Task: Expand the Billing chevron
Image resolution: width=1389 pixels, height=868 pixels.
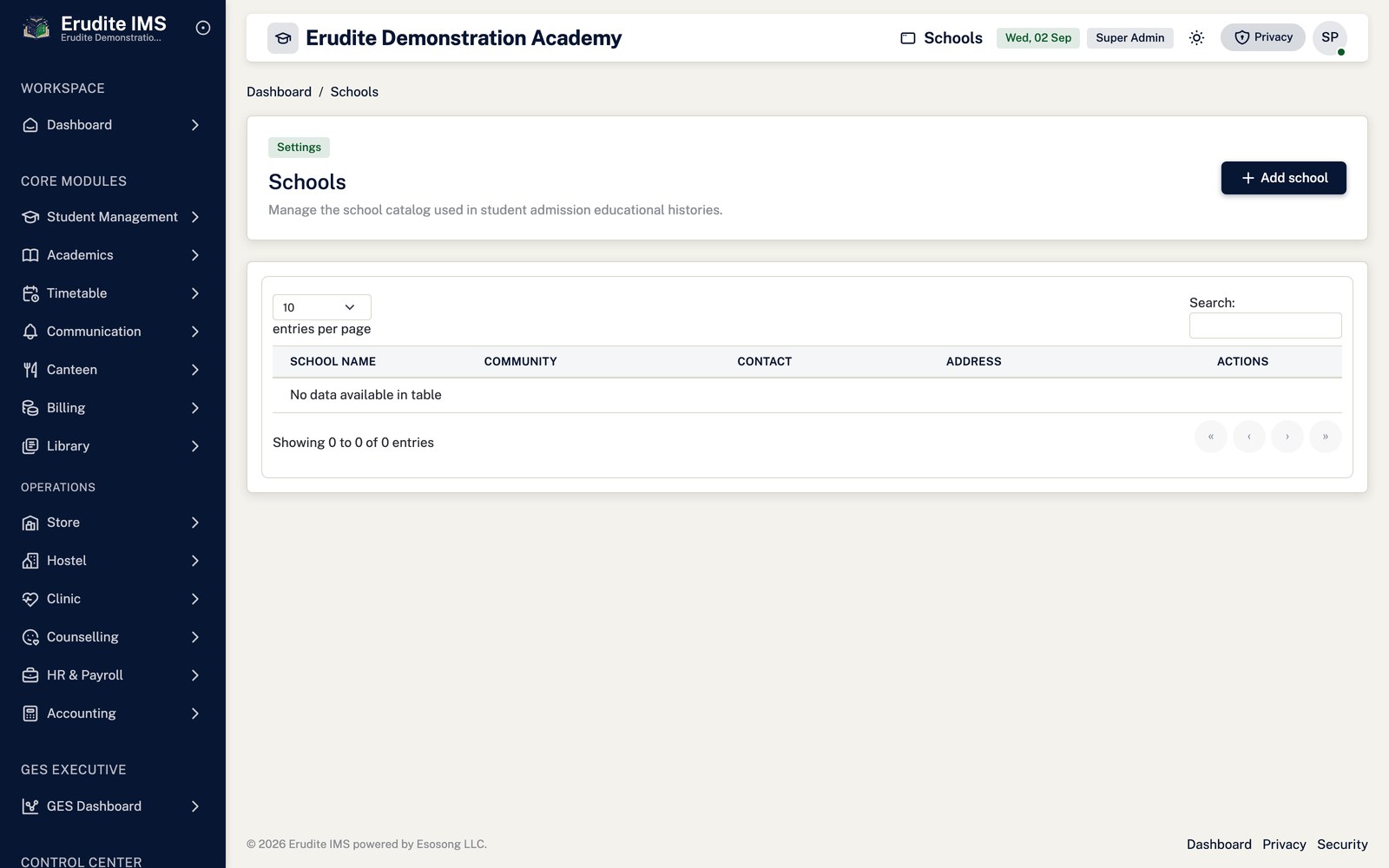Action: tap(195, 408)
